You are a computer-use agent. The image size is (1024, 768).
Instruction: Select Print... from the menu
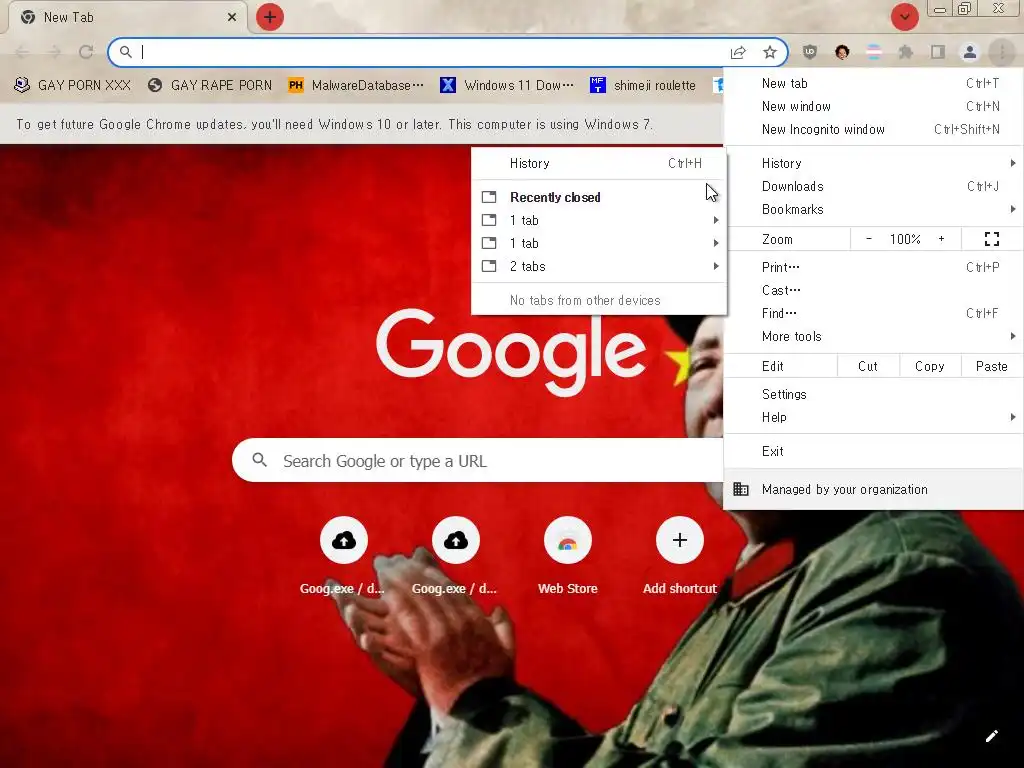pyautogui.click(x=873, y=267)
